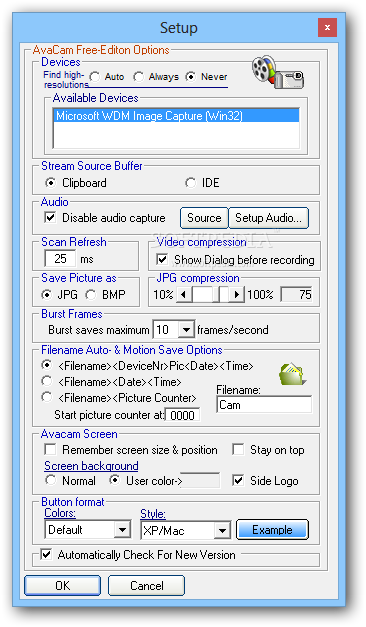The image size is (366, 627).
Task: Click OK to confirm setup
Action: pos(62,585)
